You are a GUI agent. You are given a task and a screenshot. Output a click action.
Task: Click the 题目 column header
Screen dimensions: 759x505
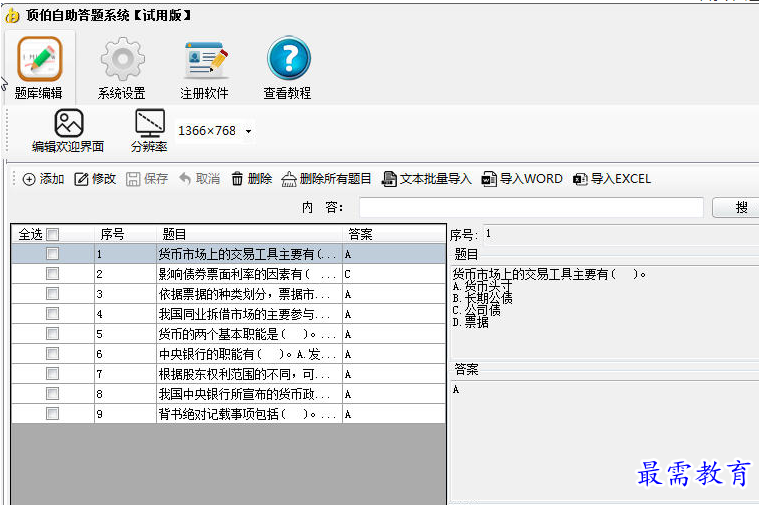pyautogui.click(x=249, y=234)
